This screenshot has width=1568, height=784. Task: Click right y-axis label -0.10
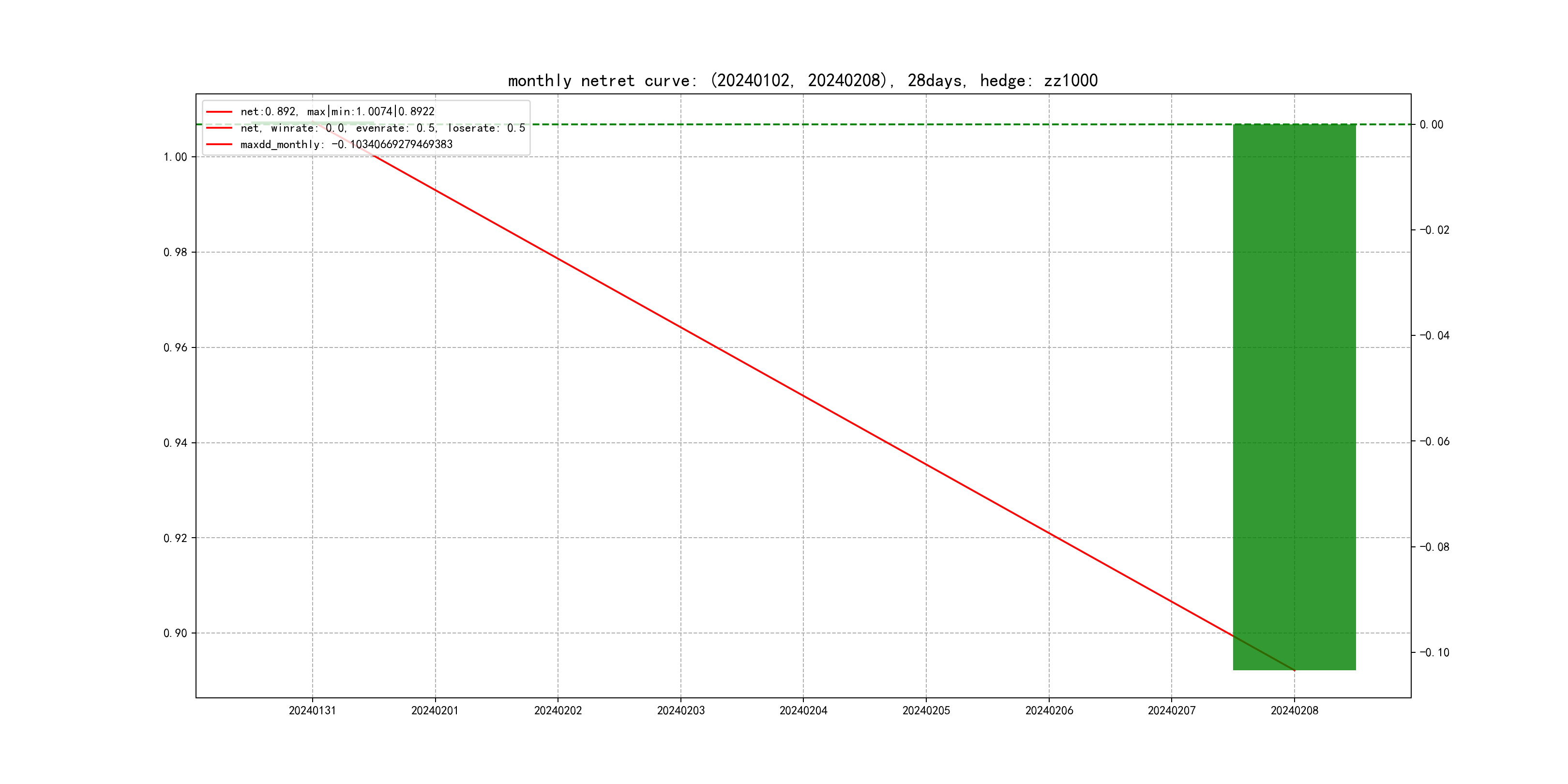1434,653
